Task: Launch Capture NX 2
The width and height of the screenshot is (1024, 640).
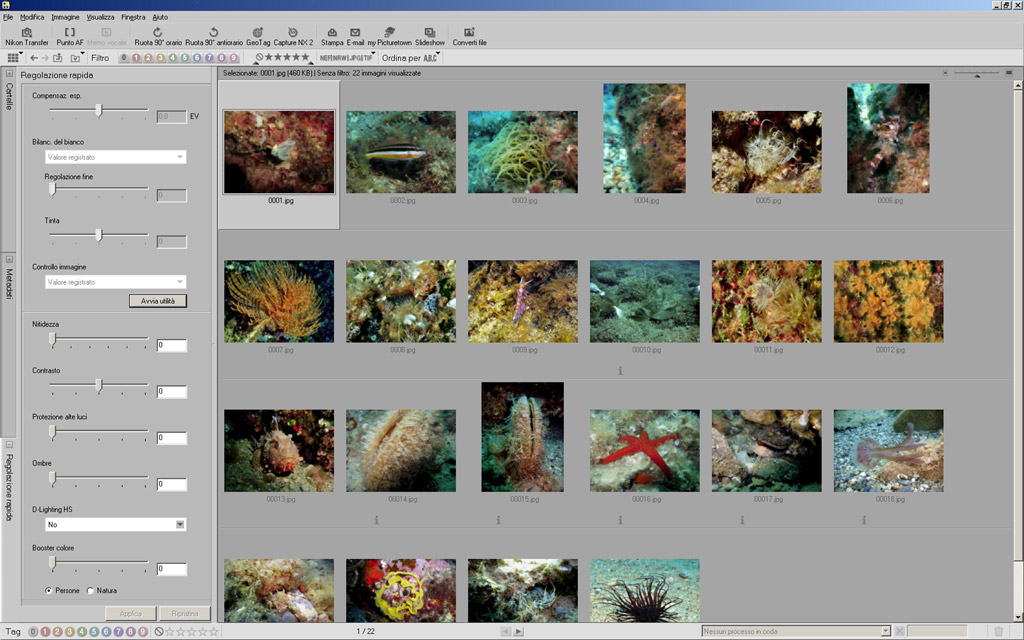Action: point(293,37)
